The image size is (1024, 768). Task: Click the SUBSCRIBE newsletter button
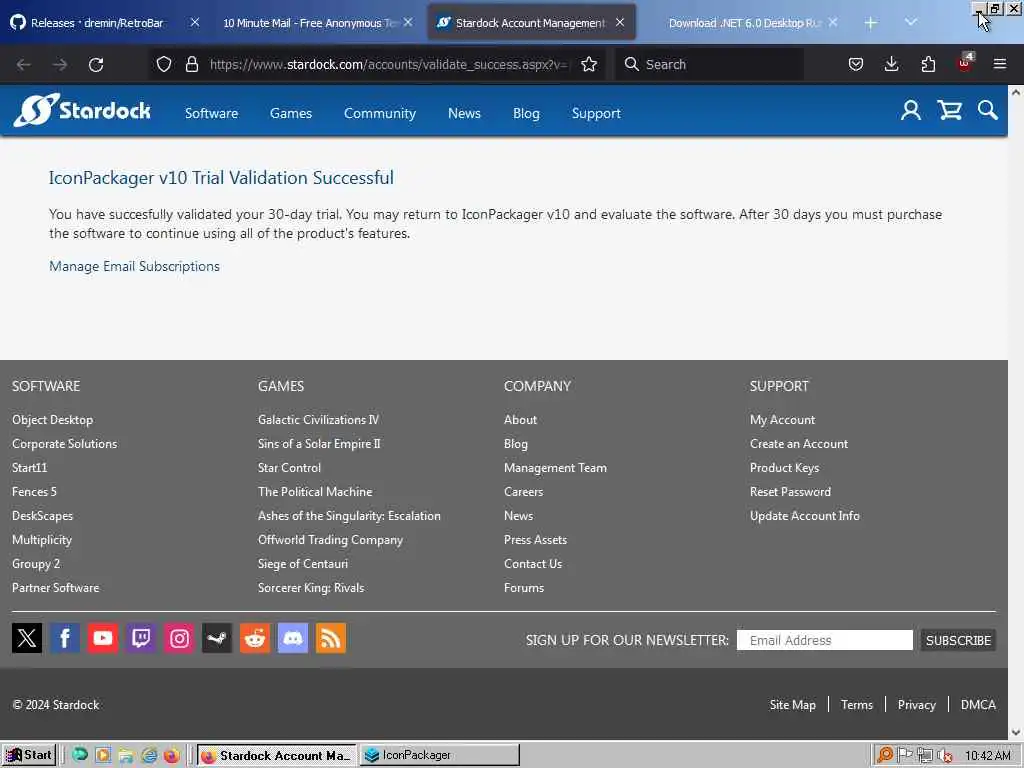pos(958,640)
